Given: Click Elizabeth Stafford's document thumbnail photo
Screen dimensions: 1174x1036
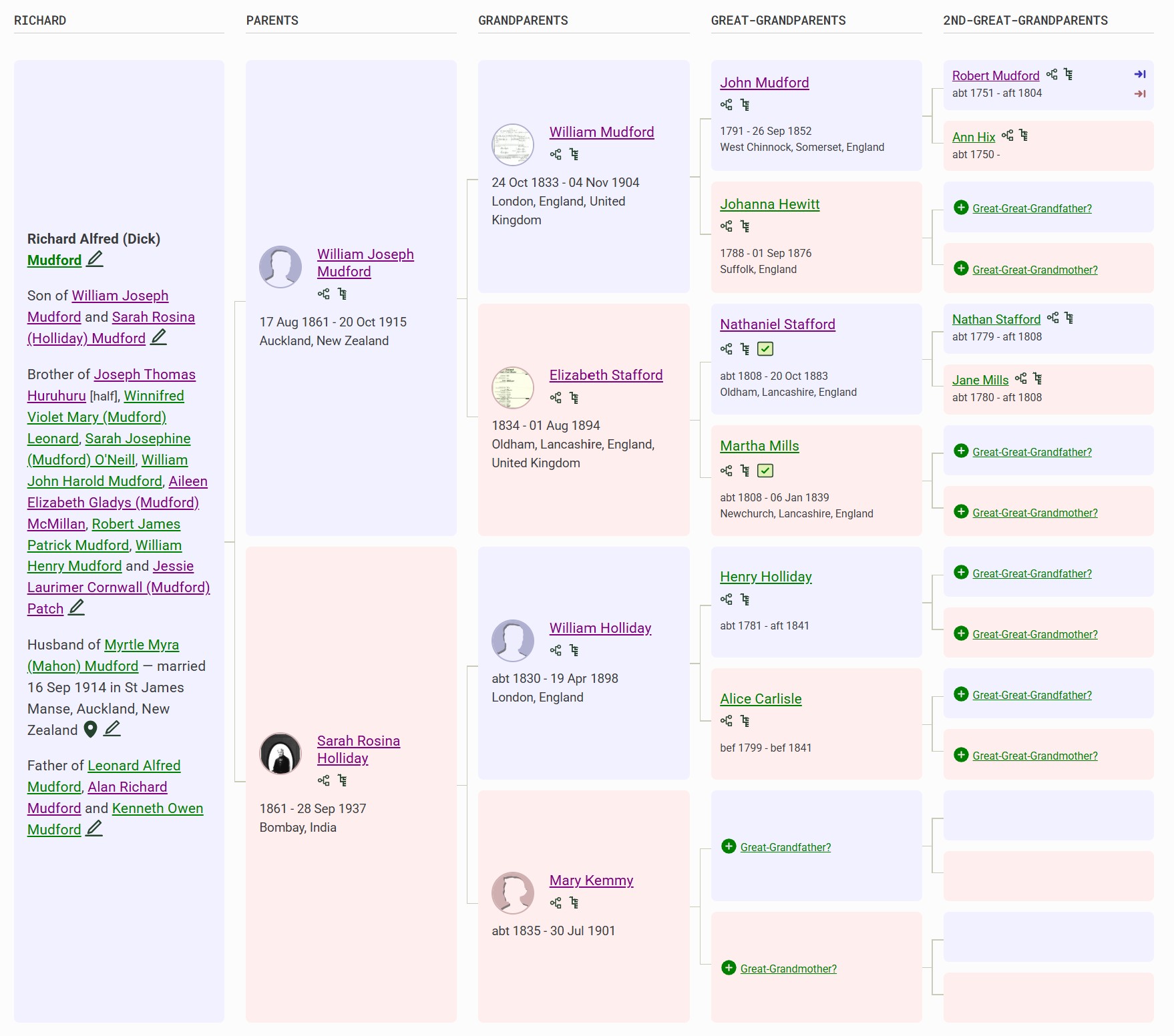Looking at the screenshot, I should 512,387.
